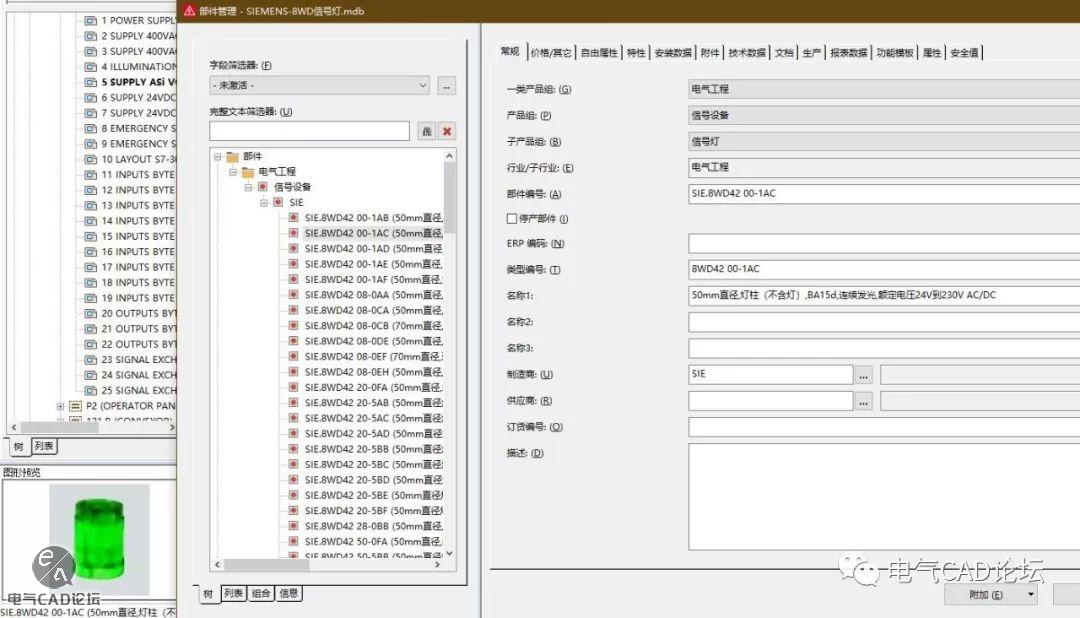Click page icon for 25 SIGNAL EXCH
Screen dimensions: 1080x618
90,390
